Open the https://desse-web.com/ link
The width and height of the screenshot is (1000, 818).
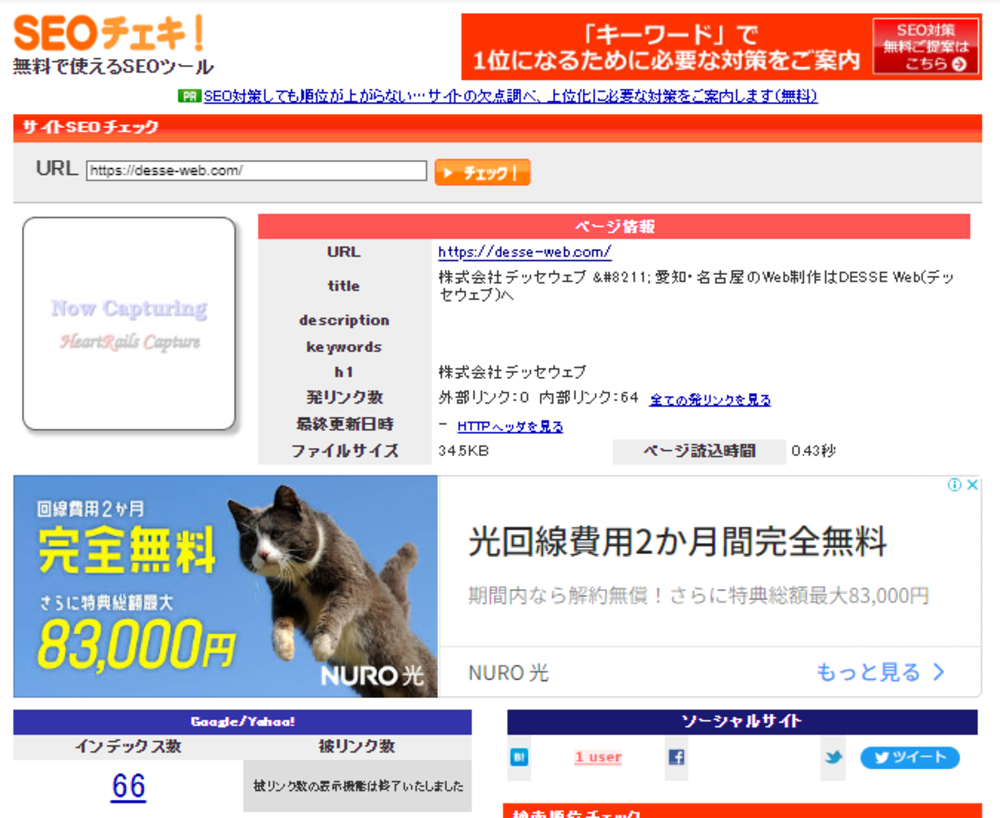tap(525, 252)
